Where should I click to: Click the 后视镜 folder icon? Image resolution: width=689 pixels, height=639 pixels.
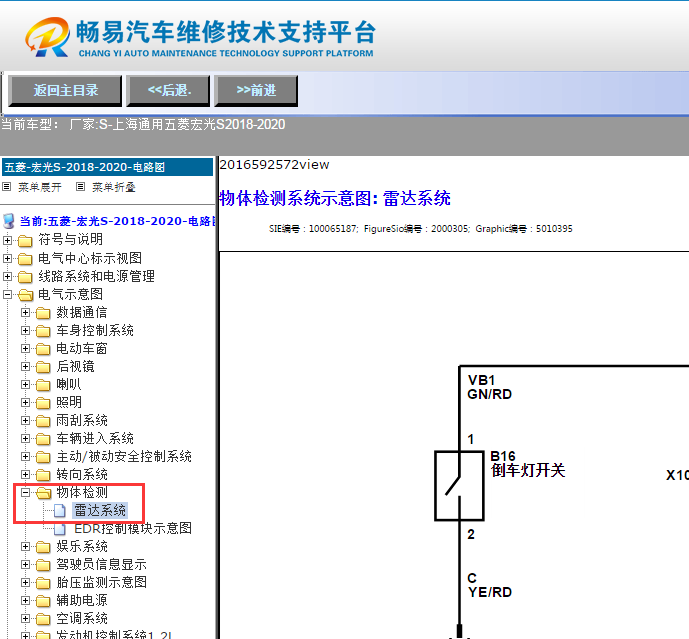tap(43, 367)
